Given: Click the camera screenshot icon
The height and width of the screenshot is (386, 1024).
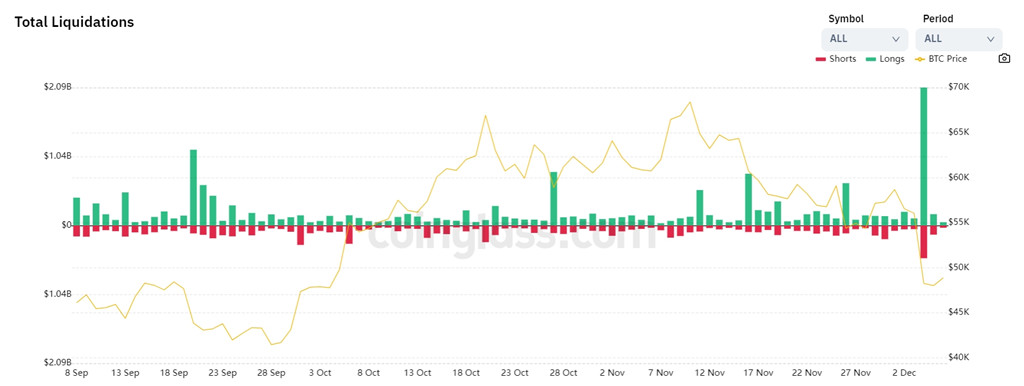Looking at the screenshot, I should tap(1004, 59).
